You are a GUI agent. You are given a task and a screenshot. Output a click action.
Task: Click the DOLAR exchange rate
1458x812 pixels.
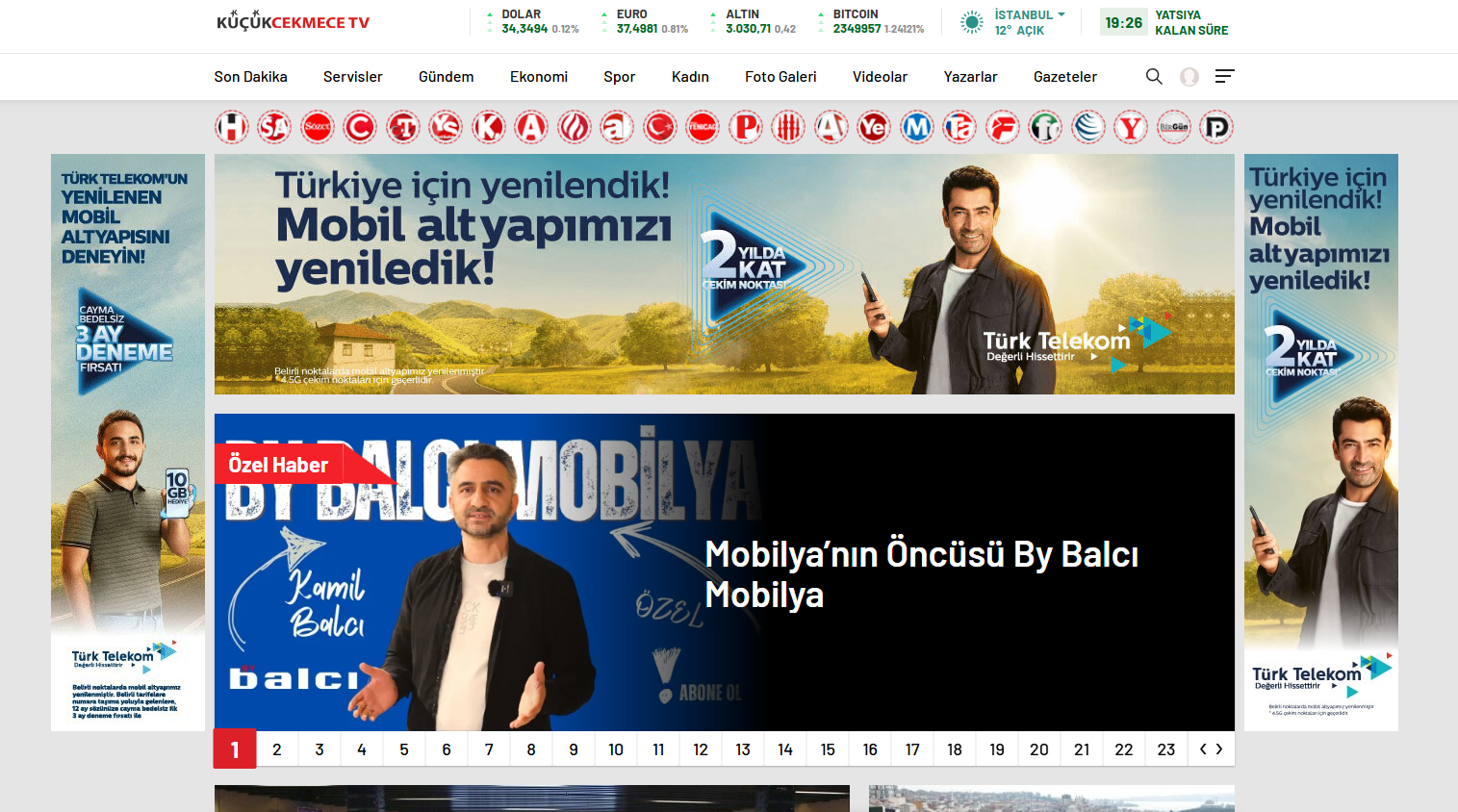click(x=532, y=22)
